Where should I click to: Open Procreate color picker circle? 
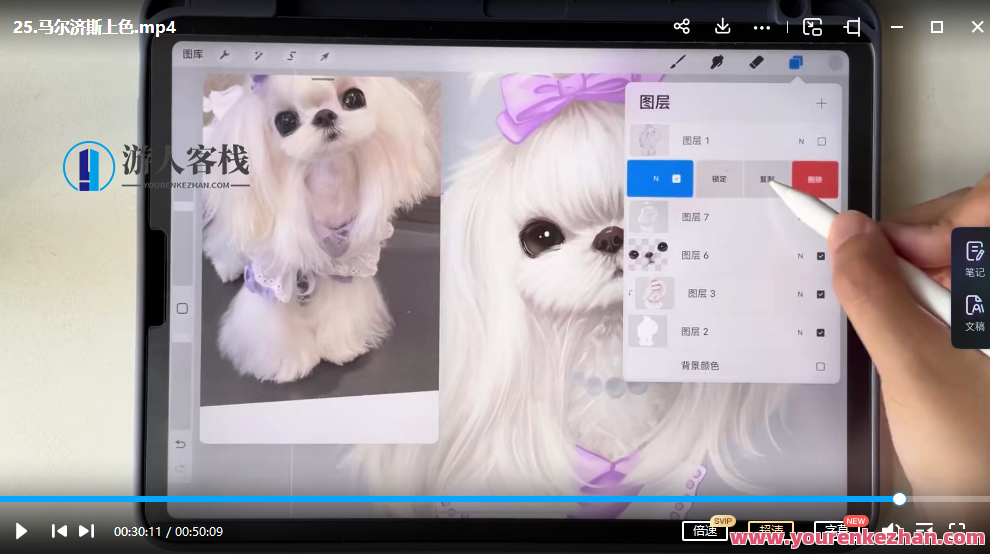[835, 63]
